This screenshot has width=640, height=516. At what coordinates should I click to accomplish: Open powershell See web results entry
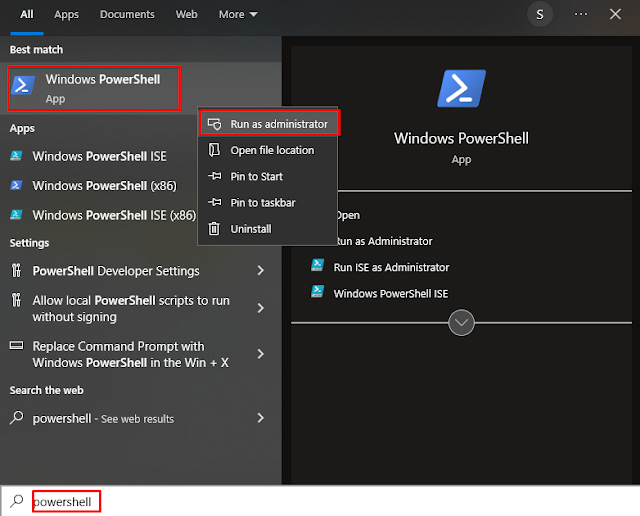pyautogui.click(x=140, y=418)
